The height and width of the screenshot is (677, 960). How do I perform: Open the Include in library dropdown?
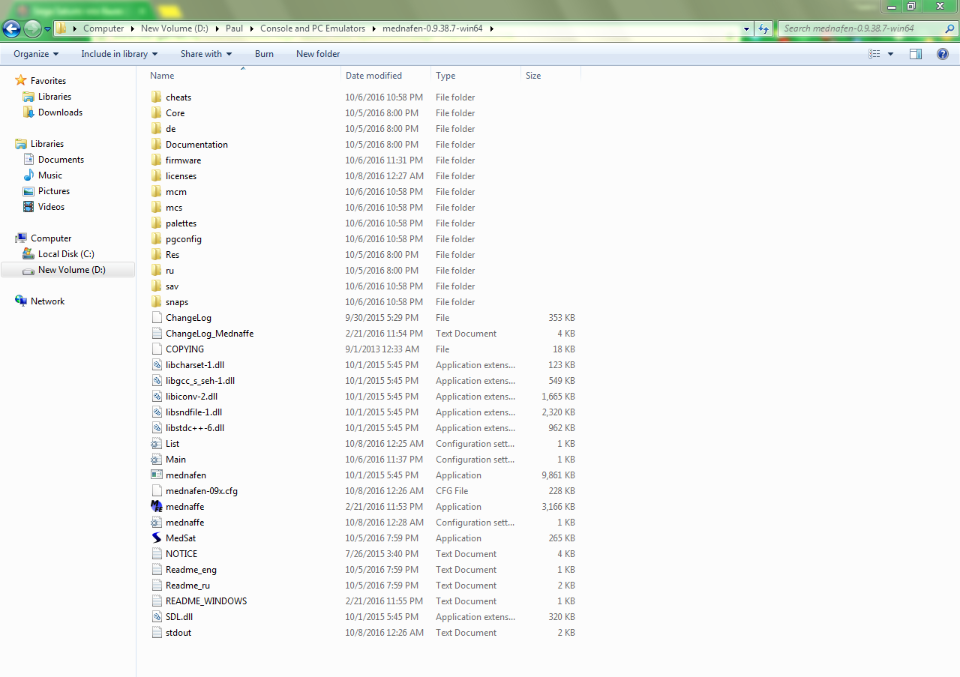click(119, 54)
